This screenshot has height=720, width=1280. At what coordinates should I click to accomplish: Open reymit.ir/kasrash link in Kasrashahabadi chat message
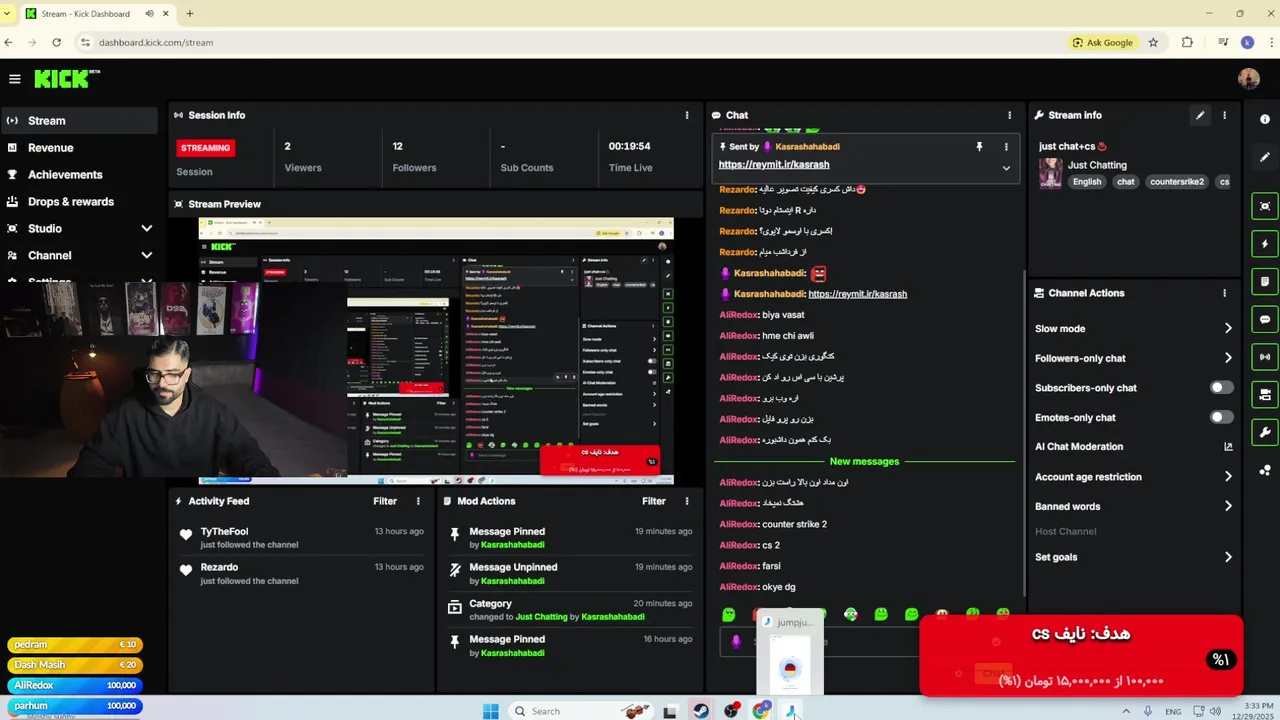coord(857,294)
